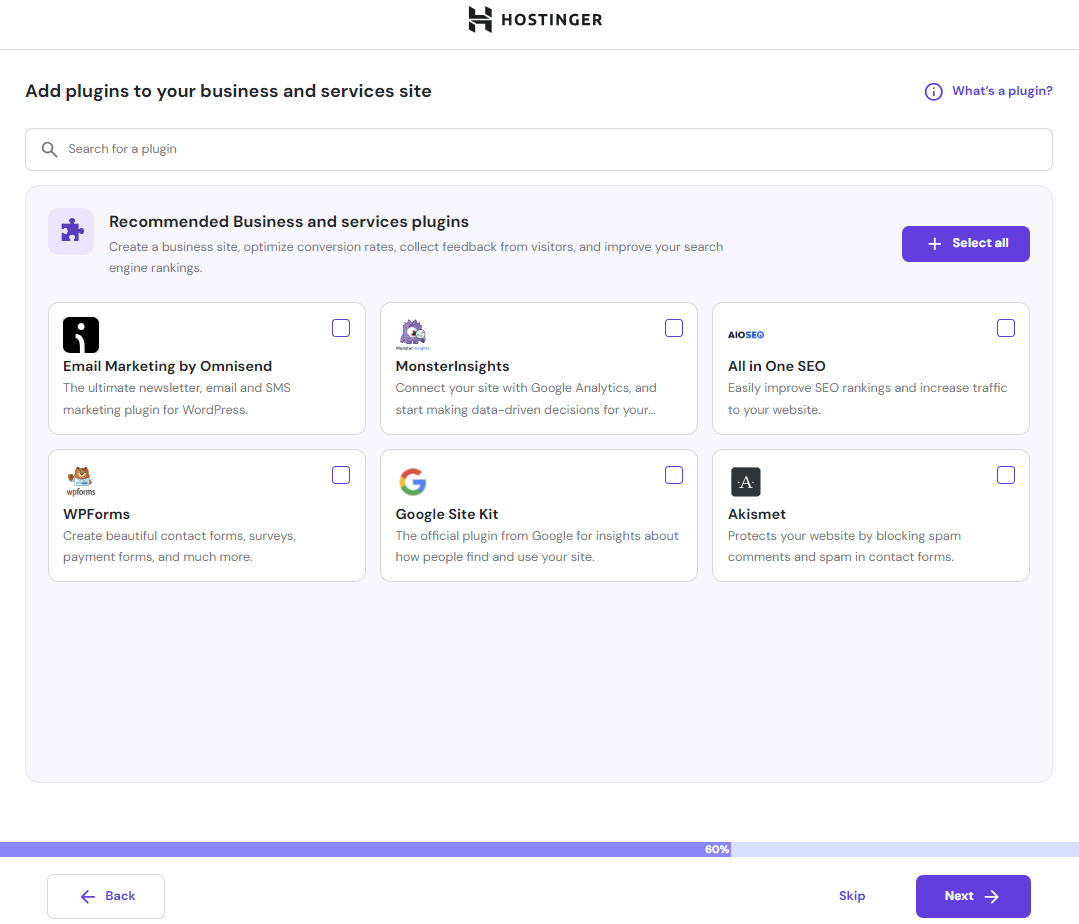Click the WPForms bear logo
Screen dimensions: 1079x924
[81, 481]
